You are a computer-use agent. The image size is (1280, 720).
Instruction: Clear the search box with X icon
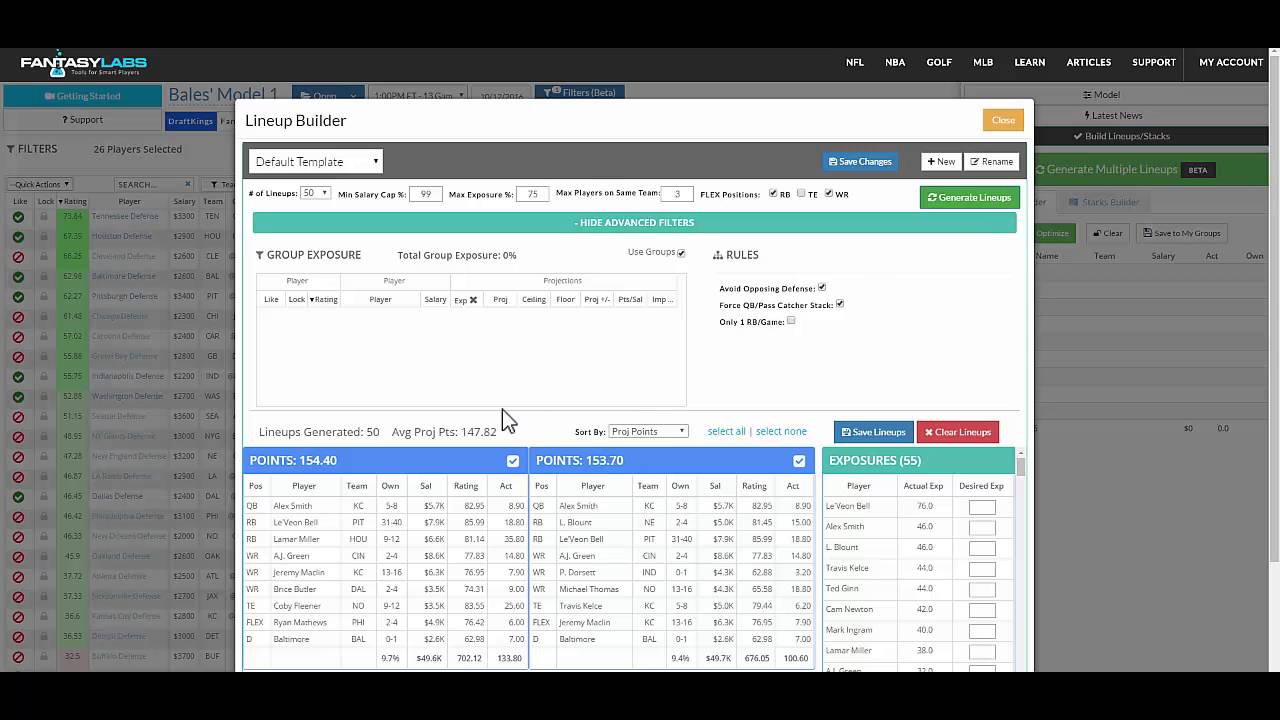click(187, 184)
